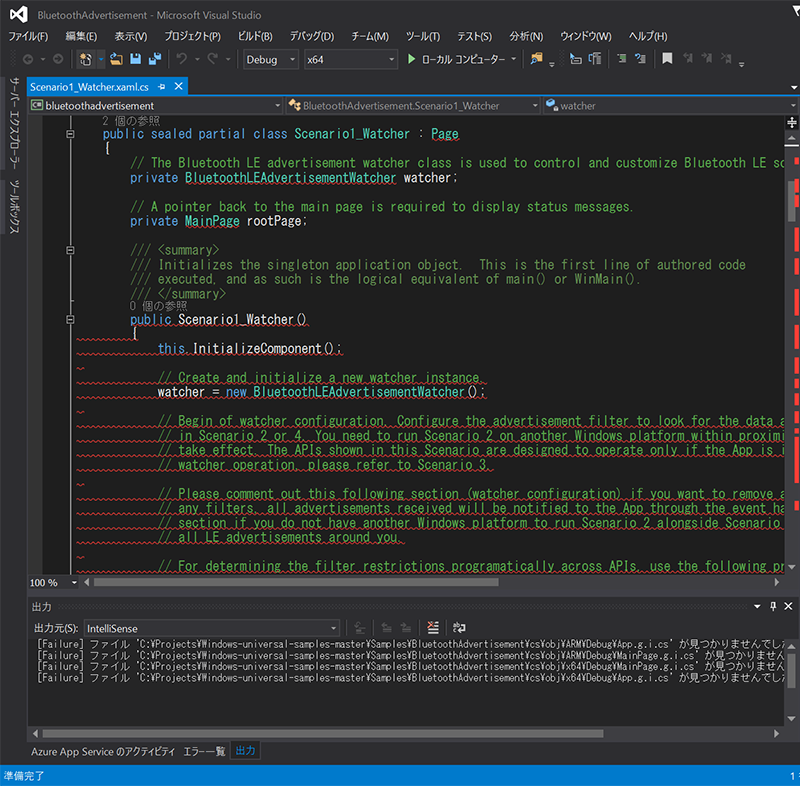Open the ビルド(B) menu
This screenshot has height=786, width=800.
[256, 36]
